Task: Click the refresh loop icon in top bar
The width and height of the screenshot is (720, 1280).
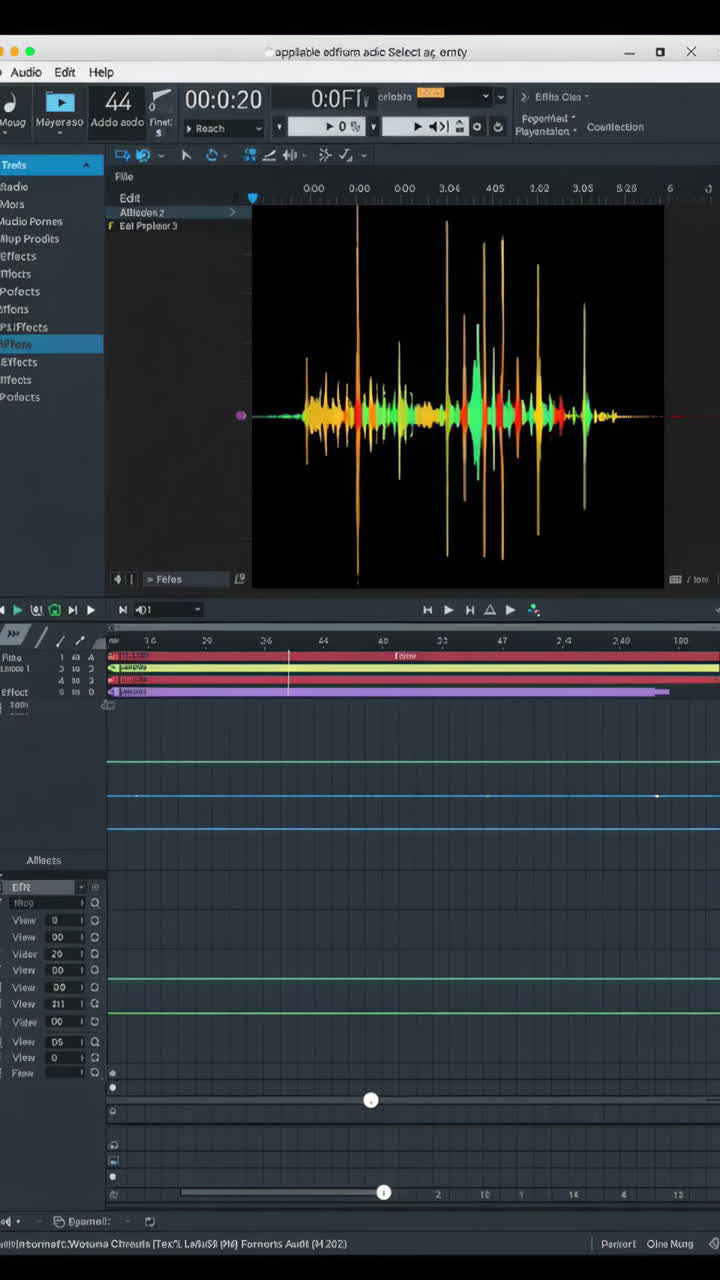Action: click(498, 127)
